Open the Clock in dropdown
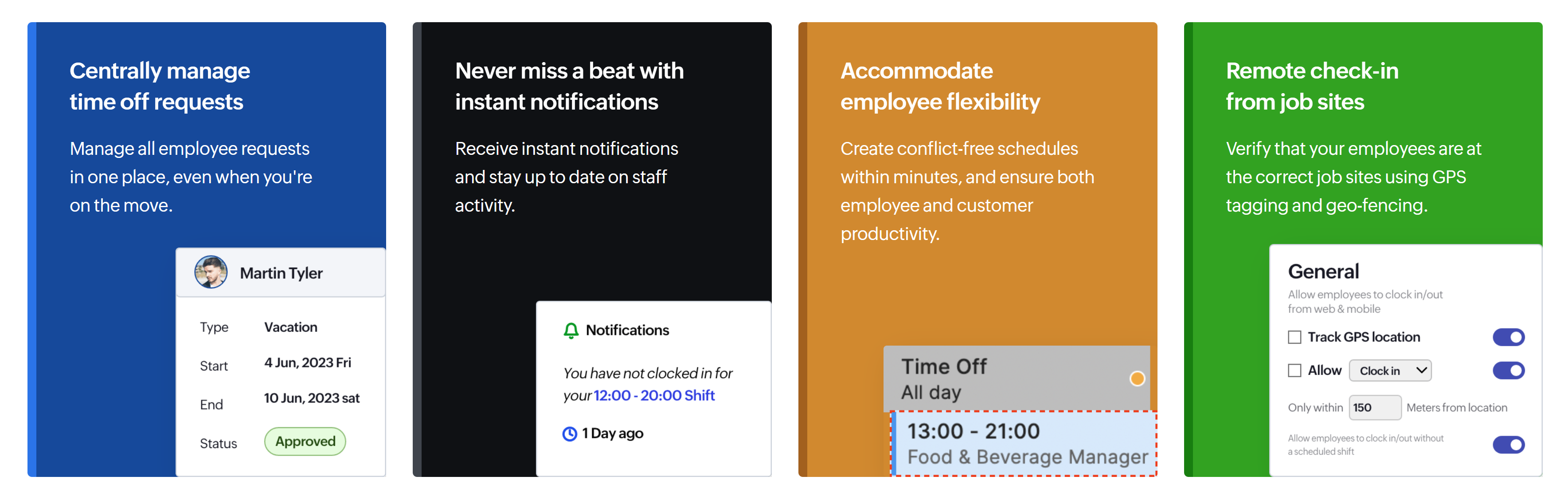The image size is (1568, 500). click(1390, 370)
